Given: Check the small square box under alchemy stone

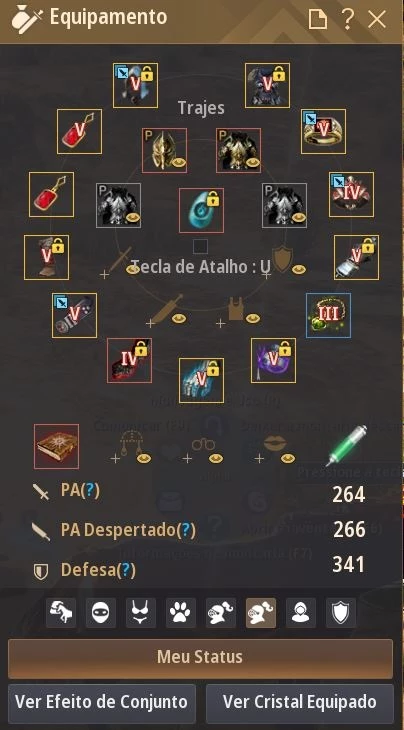Looking at the screenshot, I should point(200,246).
